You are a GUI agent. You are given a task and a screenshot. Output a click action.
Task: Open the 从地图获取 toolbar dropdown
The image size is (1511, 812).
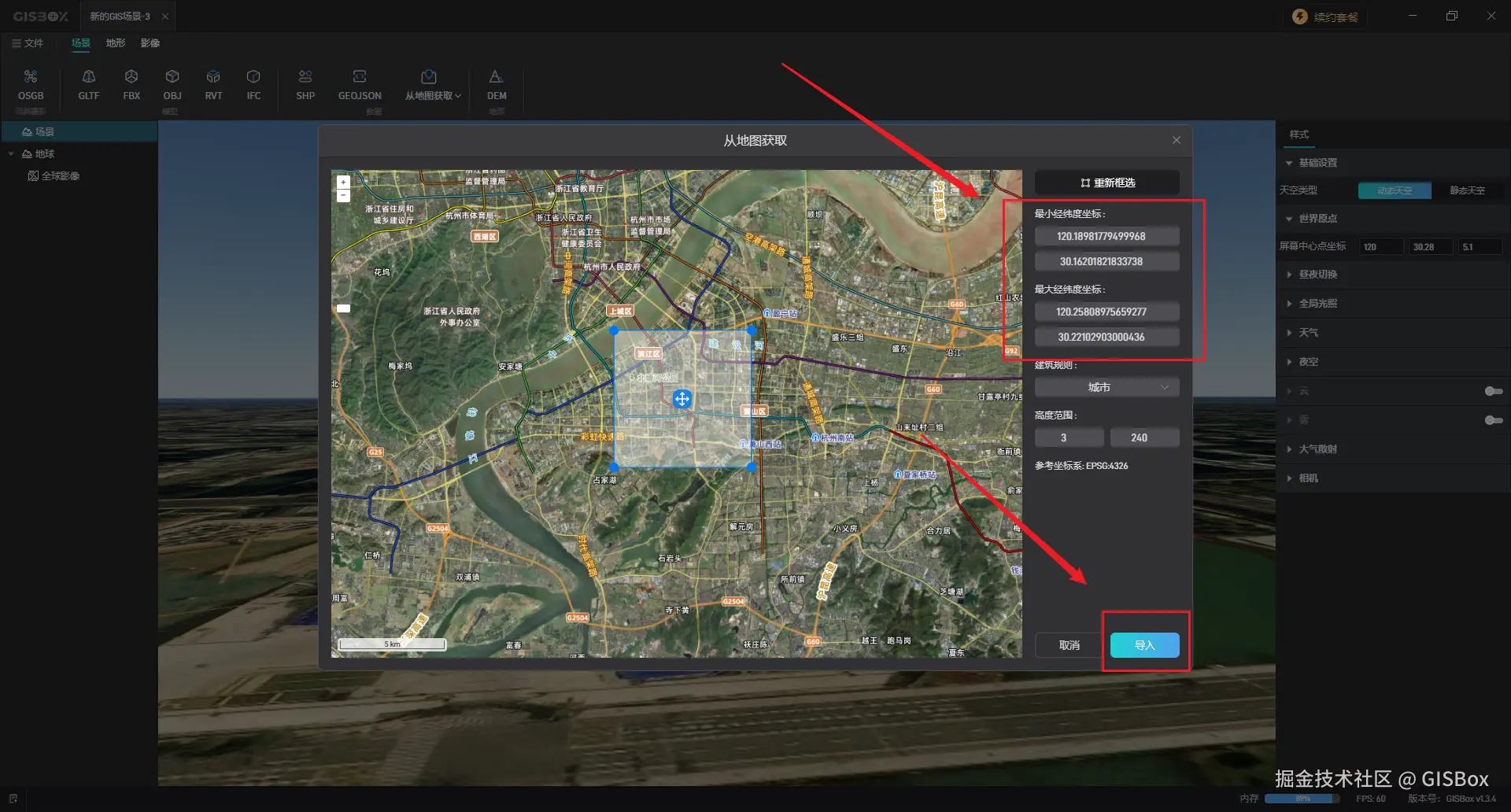(x=433, y=86)
